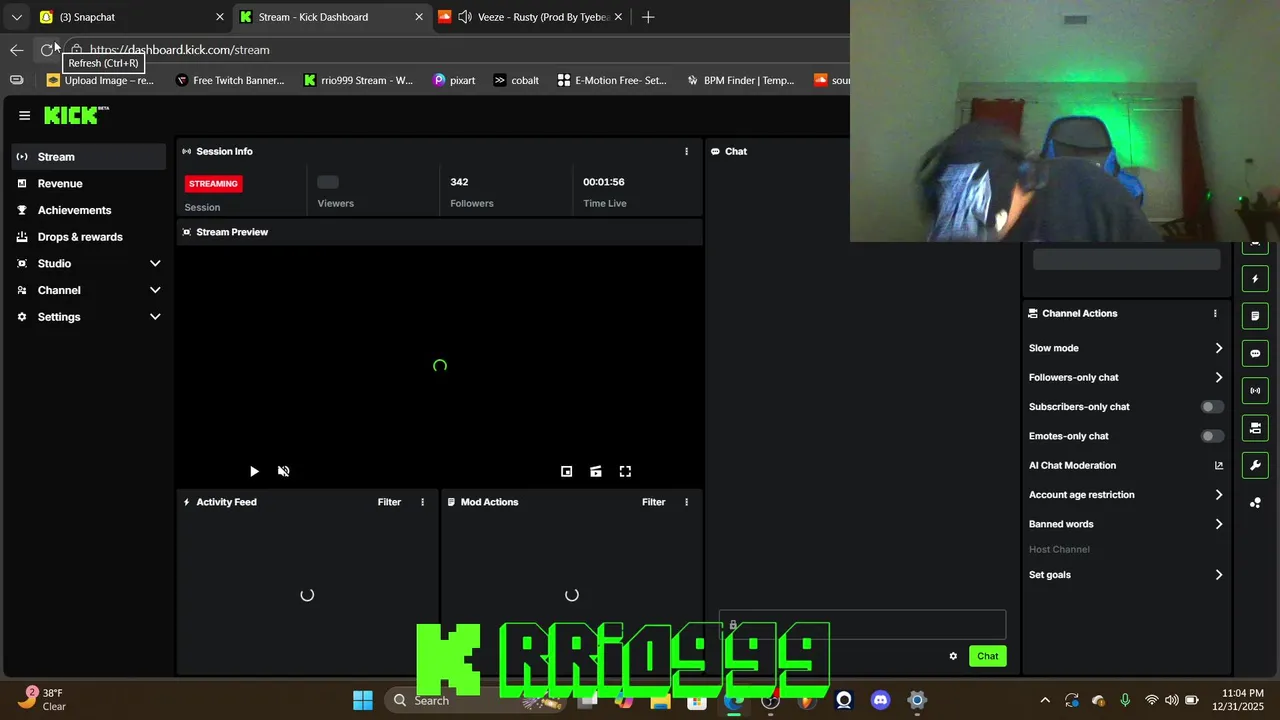Open 'E-Motion Free' bookmark
The height and width of the screenshot is (720, 1280).
tap(612, 80)
